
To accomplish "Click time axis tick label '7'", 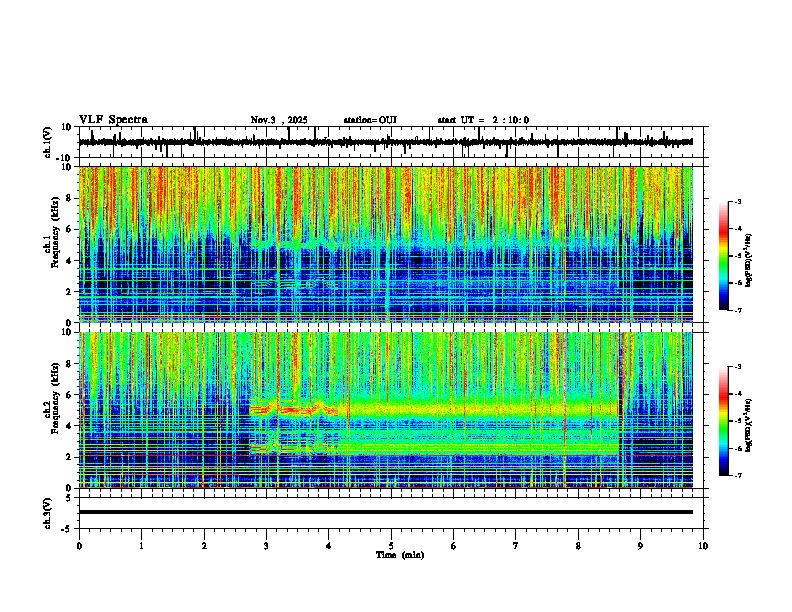I will [516, 546].
